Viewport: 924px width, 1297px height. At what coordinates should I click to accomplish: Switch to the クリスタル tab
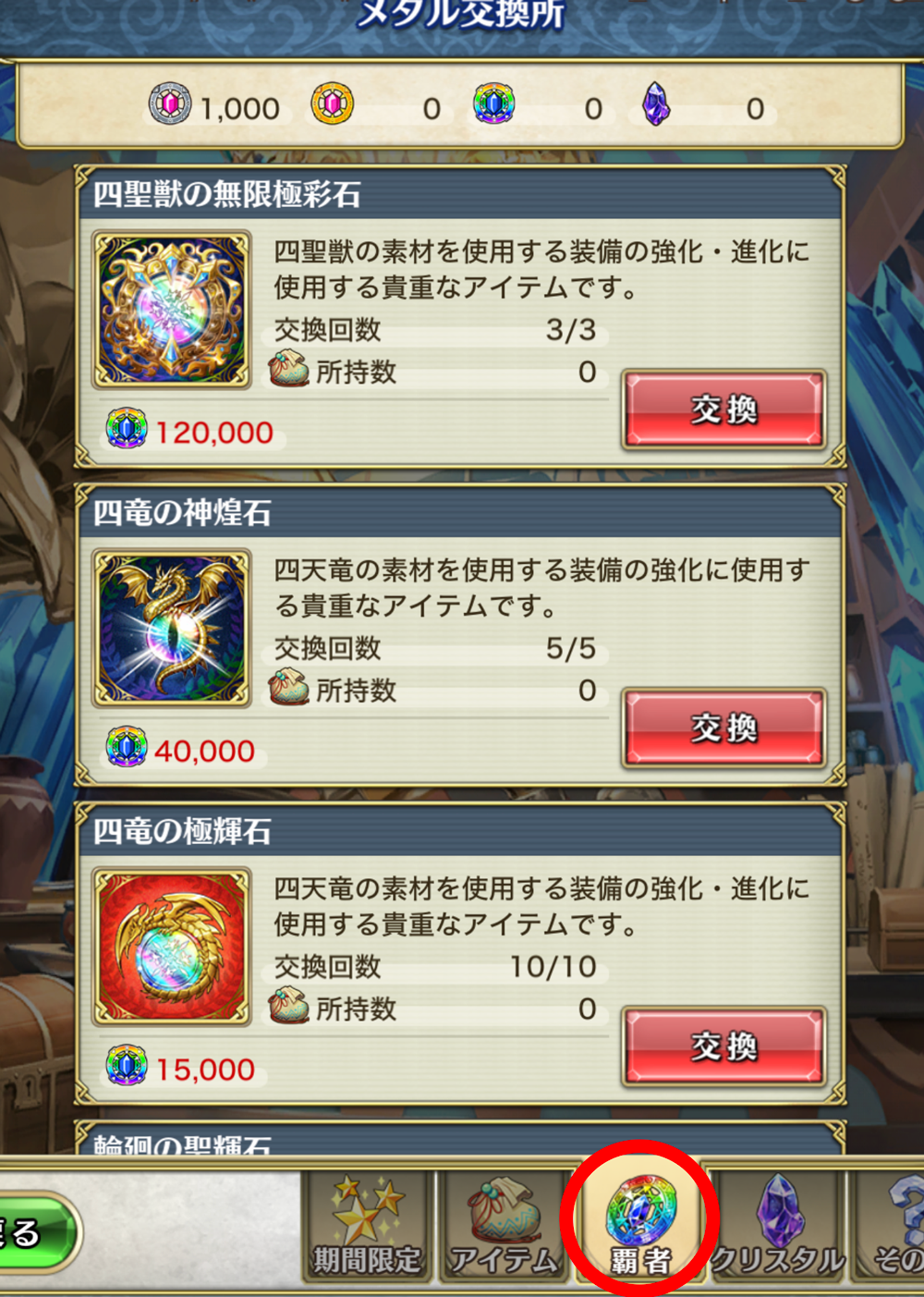tap(778, 1225)
